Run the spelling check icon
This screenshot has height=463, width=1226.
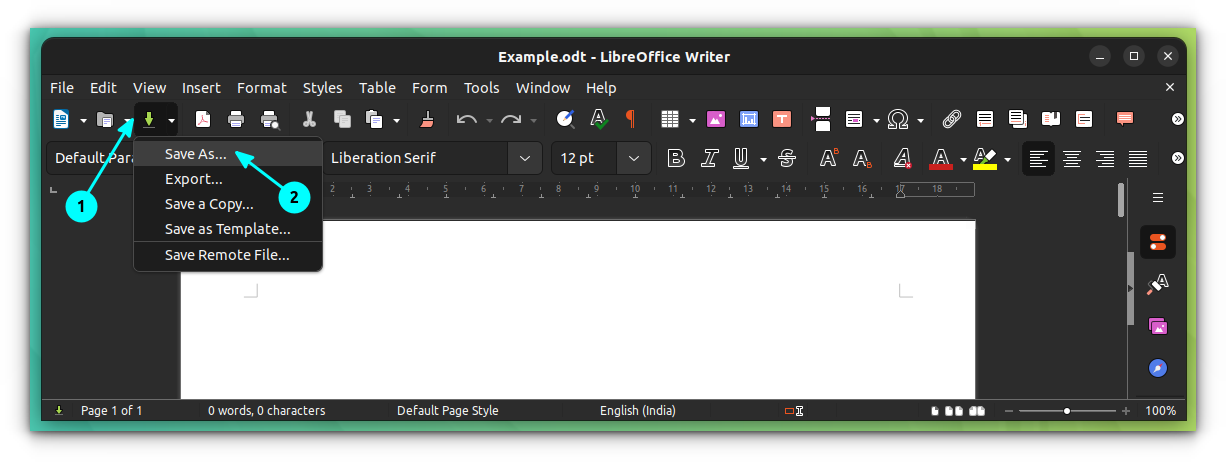pyautogui.click(x=599, y=120)
